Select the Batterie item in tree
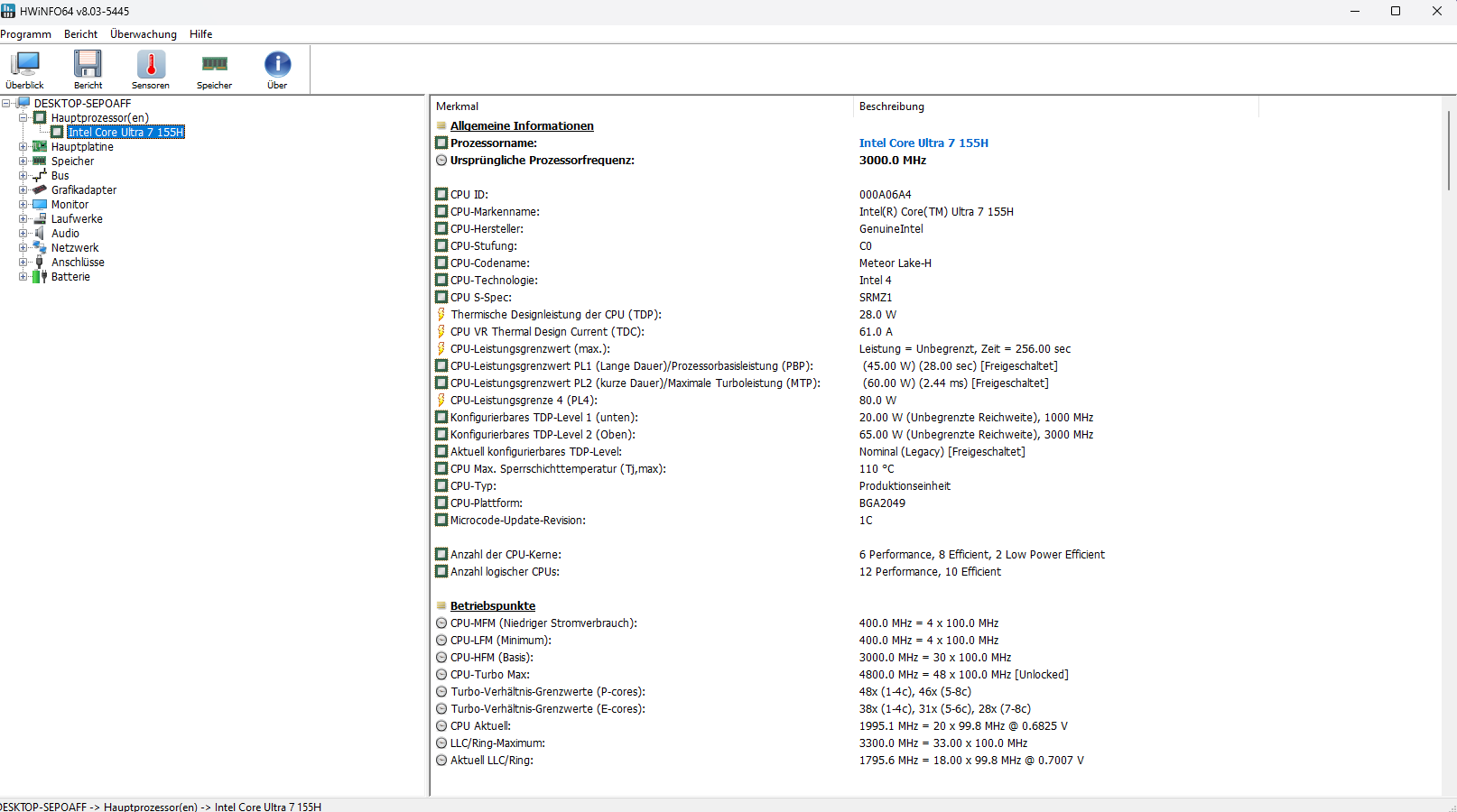 (70, 277)
